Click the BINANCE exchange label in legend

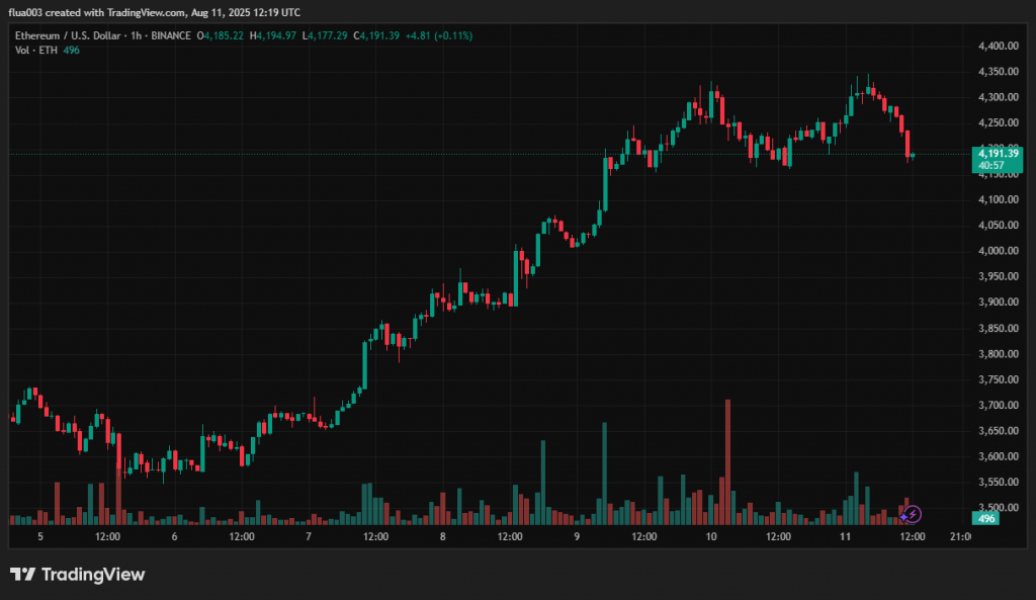(x=172, y=36)
